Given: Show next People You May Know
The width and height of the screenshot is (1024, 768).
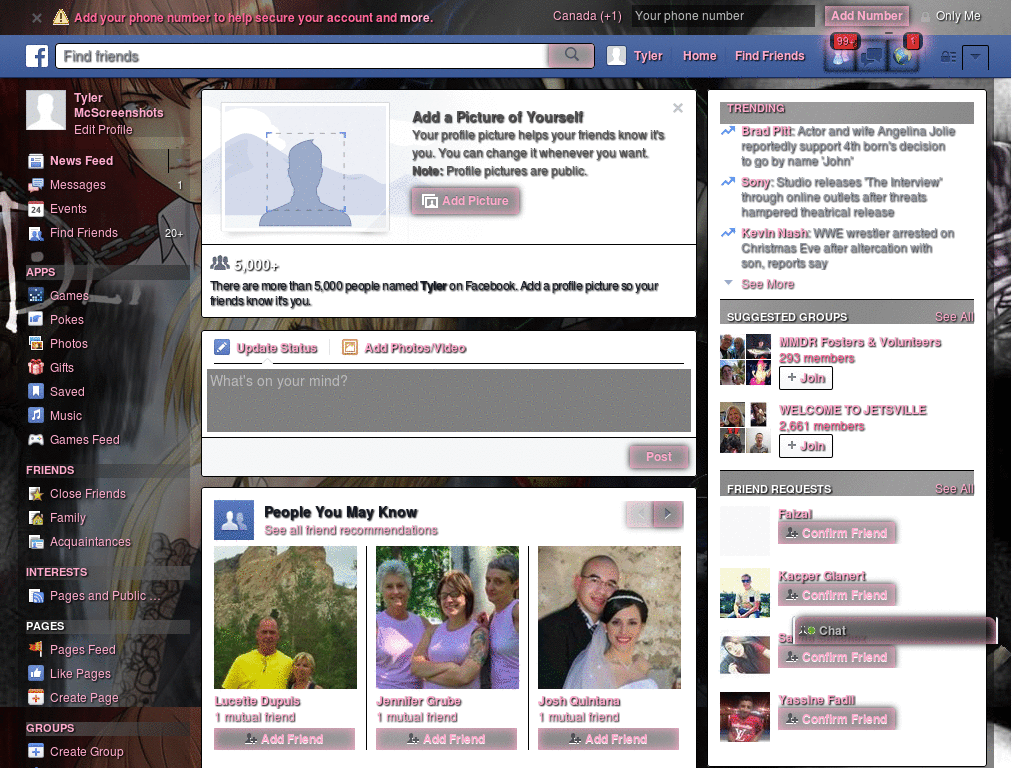Looking at the screenshot, I should tap(668, 515).
